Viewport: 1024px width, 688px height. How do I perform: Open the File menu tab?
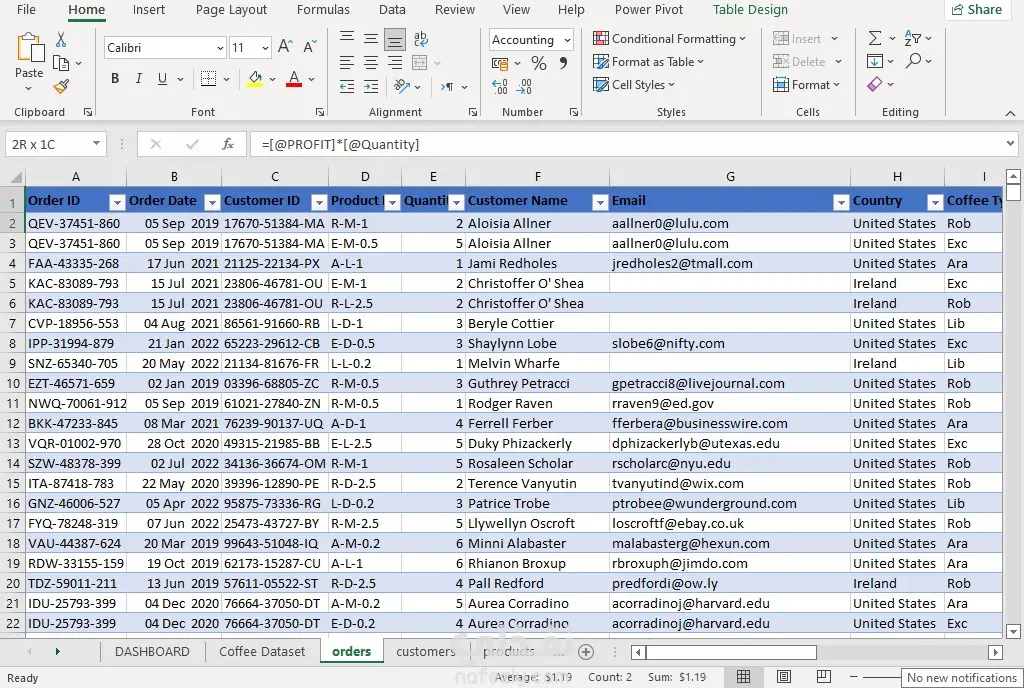(x=26, y=9)
